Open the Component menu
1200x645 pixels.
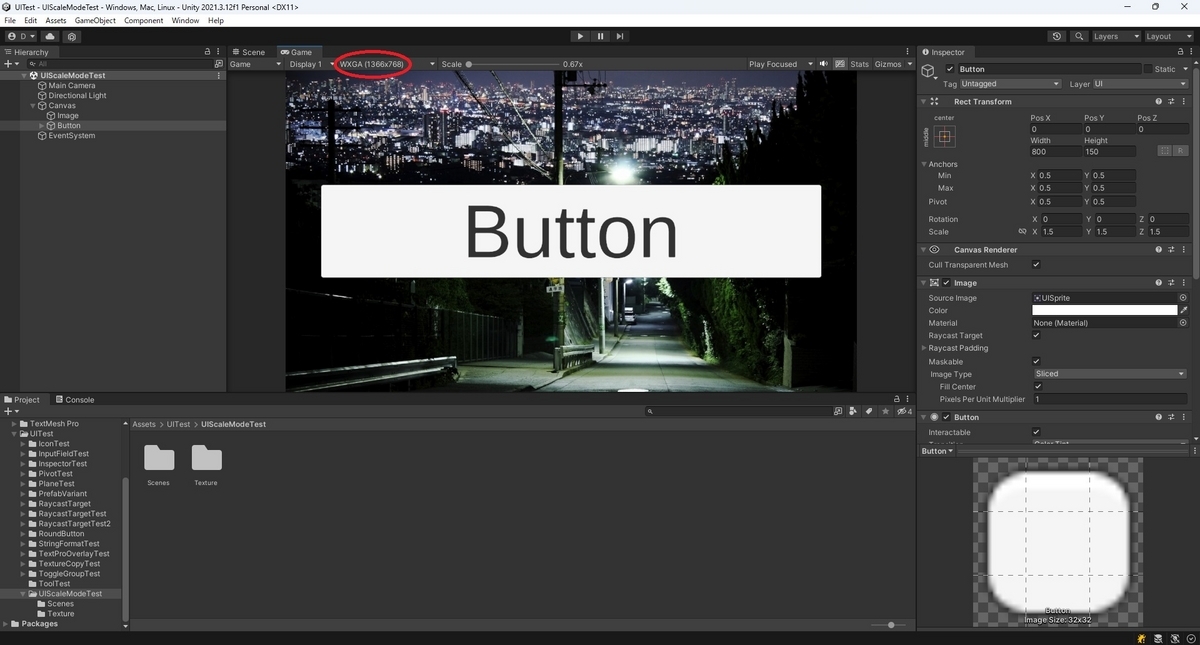point(144,20)
